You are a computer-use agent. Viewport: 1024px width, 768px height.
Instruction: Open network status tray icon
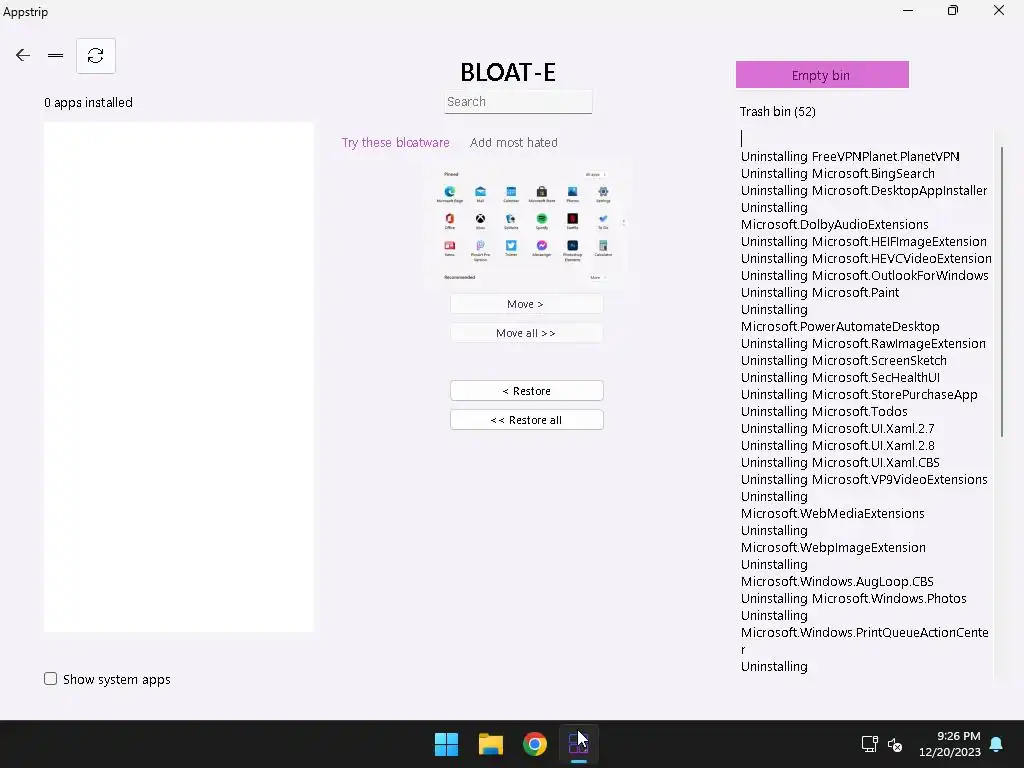(869, 744)
